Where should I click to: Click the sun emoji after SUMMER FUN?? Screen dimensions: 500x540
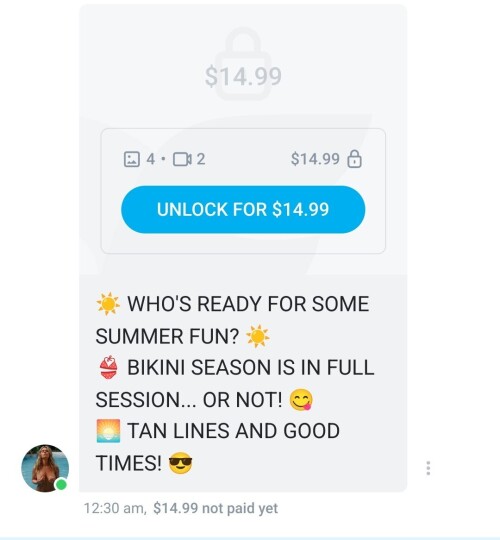click(x=258, y=336)
